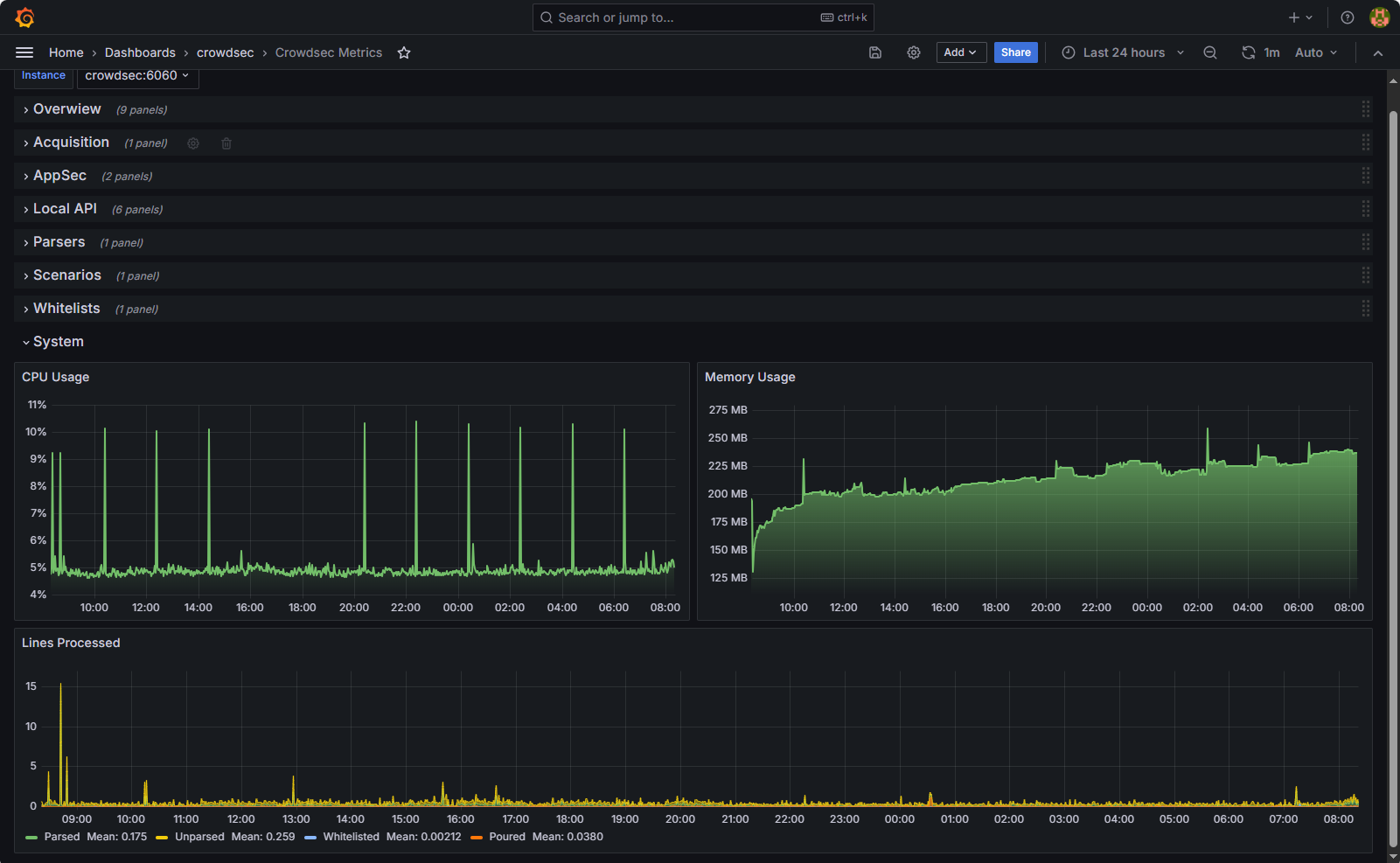Click the Grafana logo

click(24, 17)
